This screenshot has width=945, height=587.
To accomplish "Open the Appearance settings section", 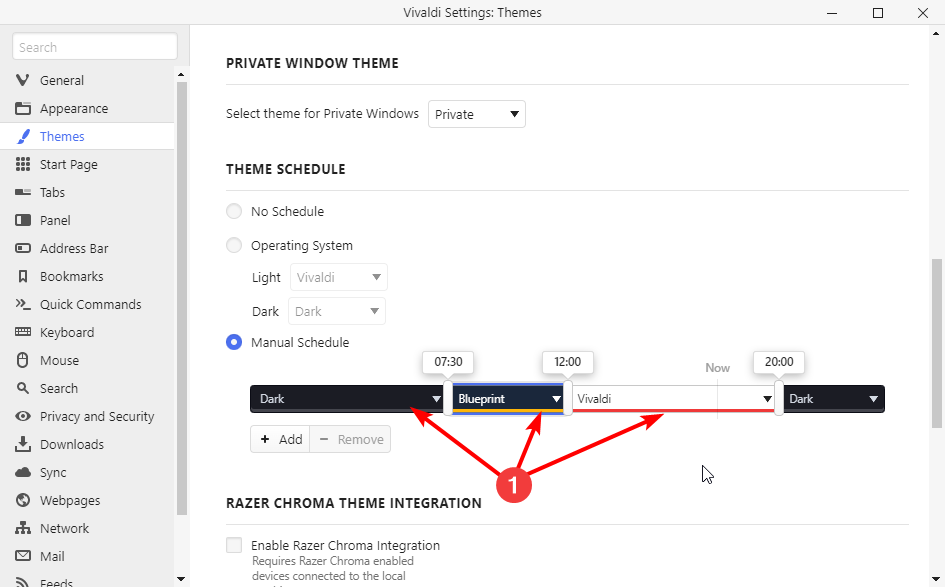I will [x=74, y=108].
